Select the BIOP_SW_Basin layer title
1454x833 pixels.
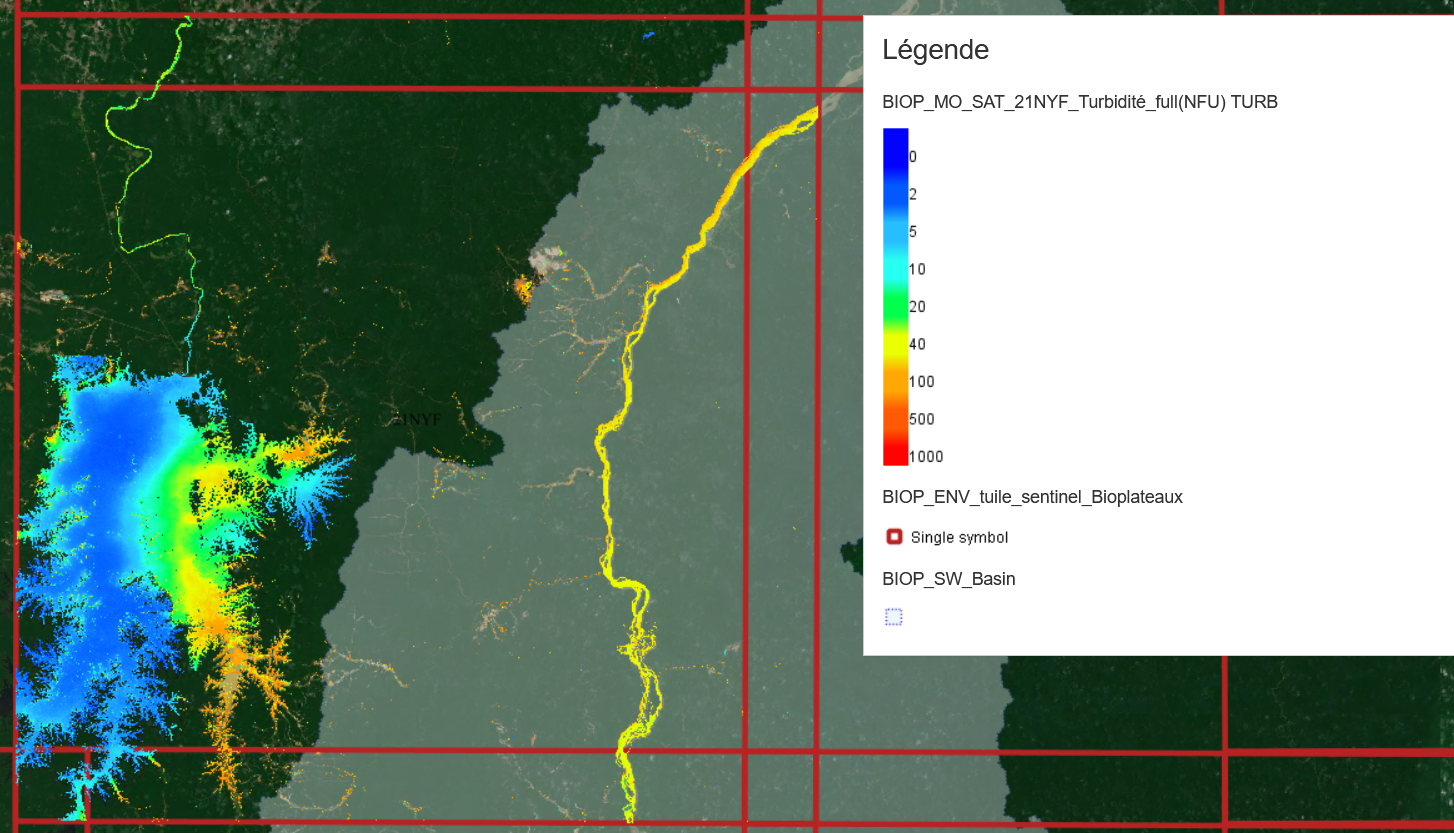[948, 579]
